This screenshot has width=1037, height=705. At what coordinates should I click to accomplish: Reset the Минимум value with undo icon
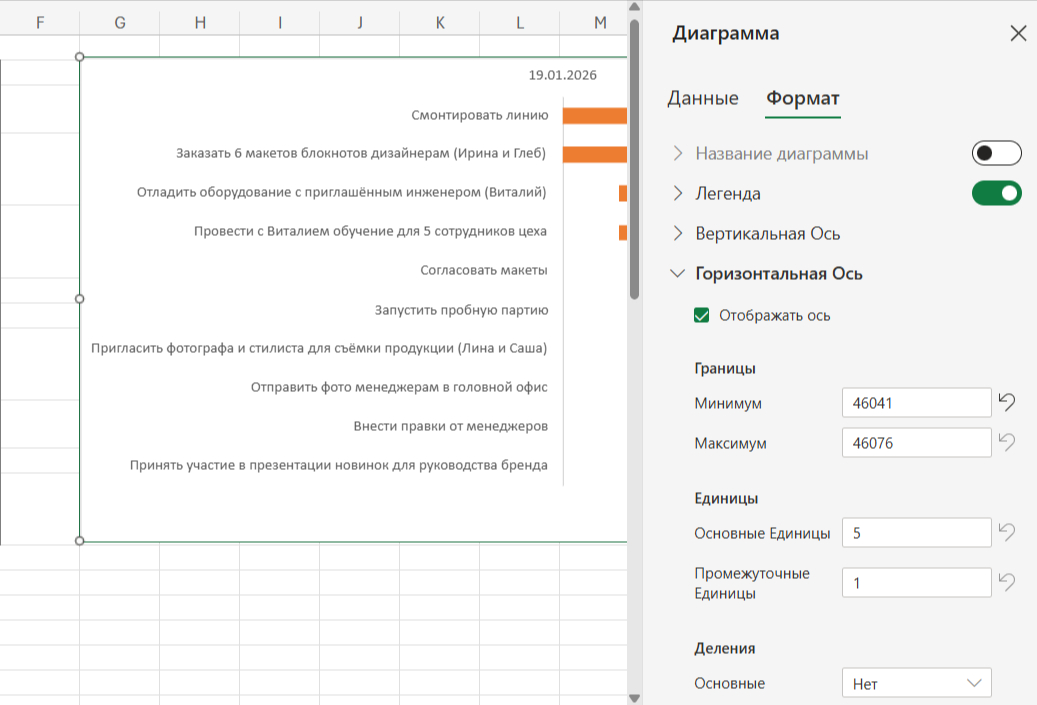pyautogui.click(x=1007, y=403)
